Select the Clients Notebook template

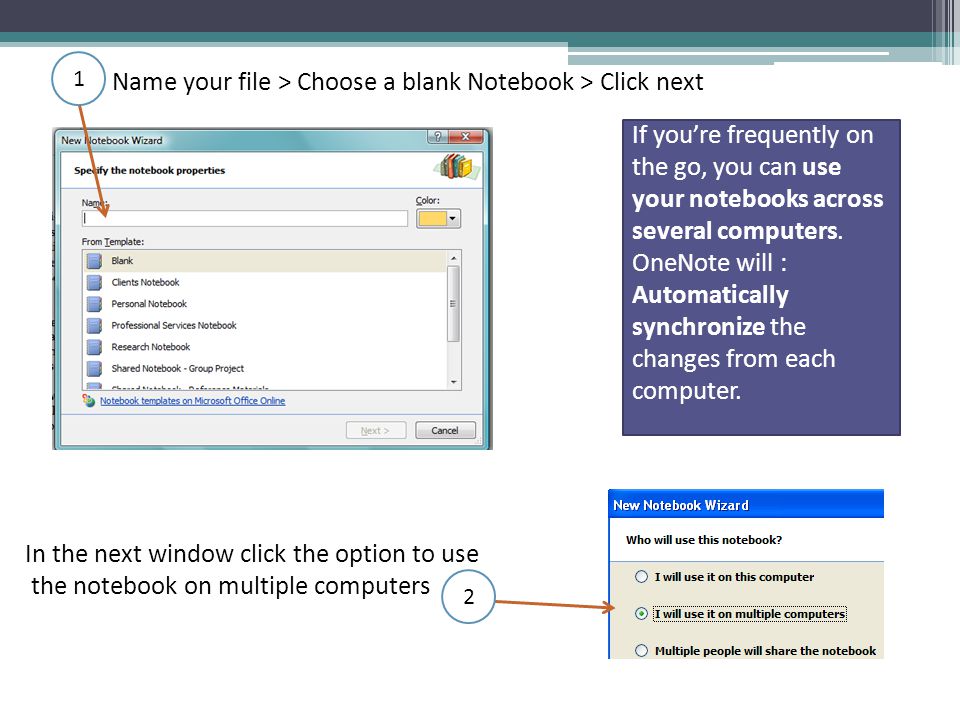pos(266,282)
